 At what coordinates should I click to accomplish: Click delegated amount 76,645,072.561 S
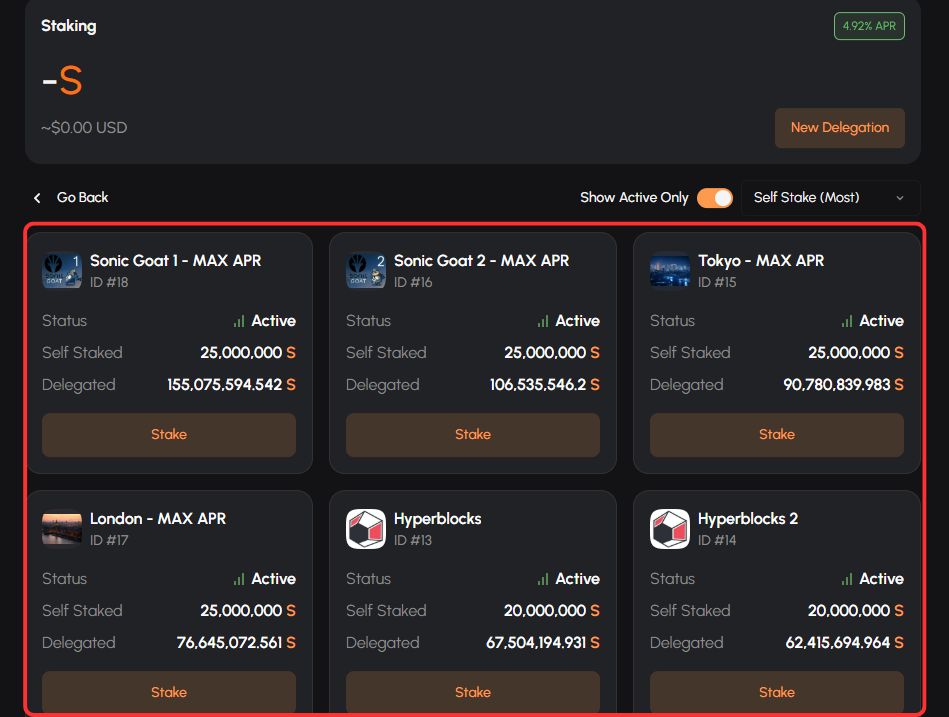point(236,643)
